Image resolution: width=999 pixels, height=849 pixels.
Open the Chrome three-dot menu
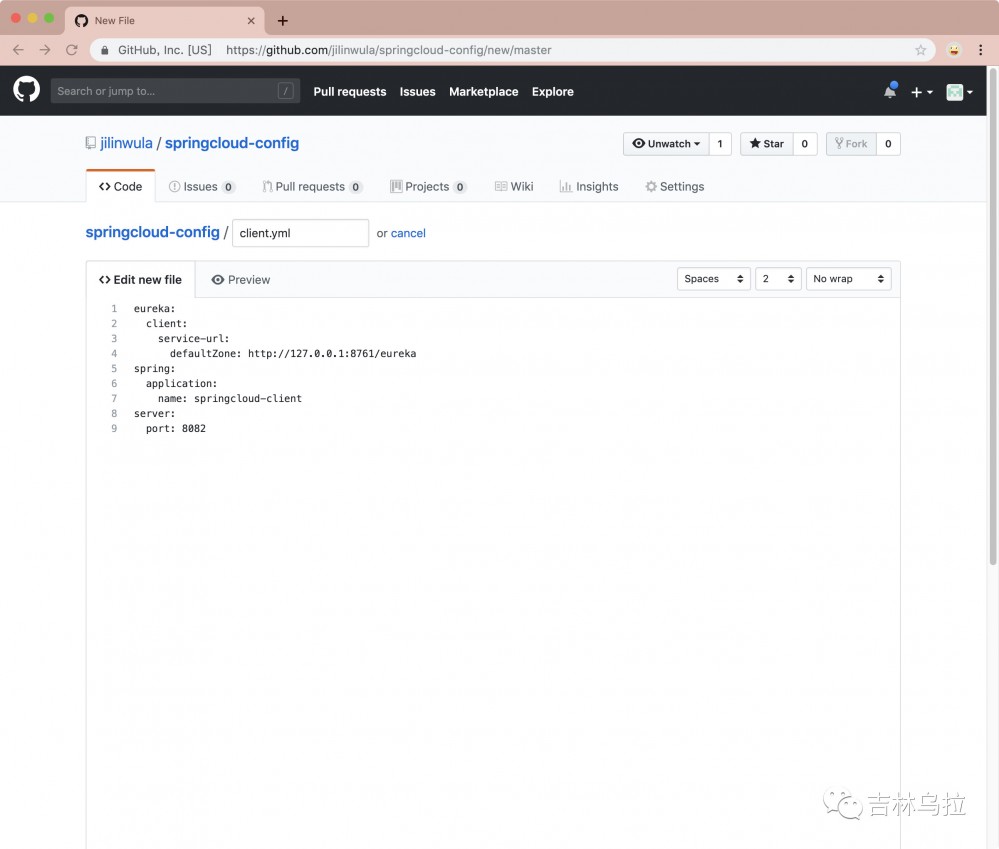click(980, 50)
